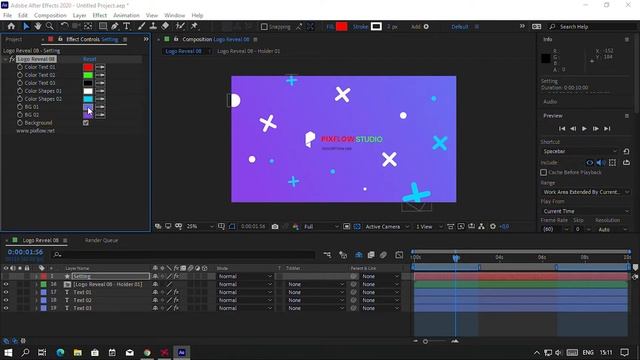640x360 pixels.
Task: Reset shortcut in Preview panel
Action: (x=627, y=151)
